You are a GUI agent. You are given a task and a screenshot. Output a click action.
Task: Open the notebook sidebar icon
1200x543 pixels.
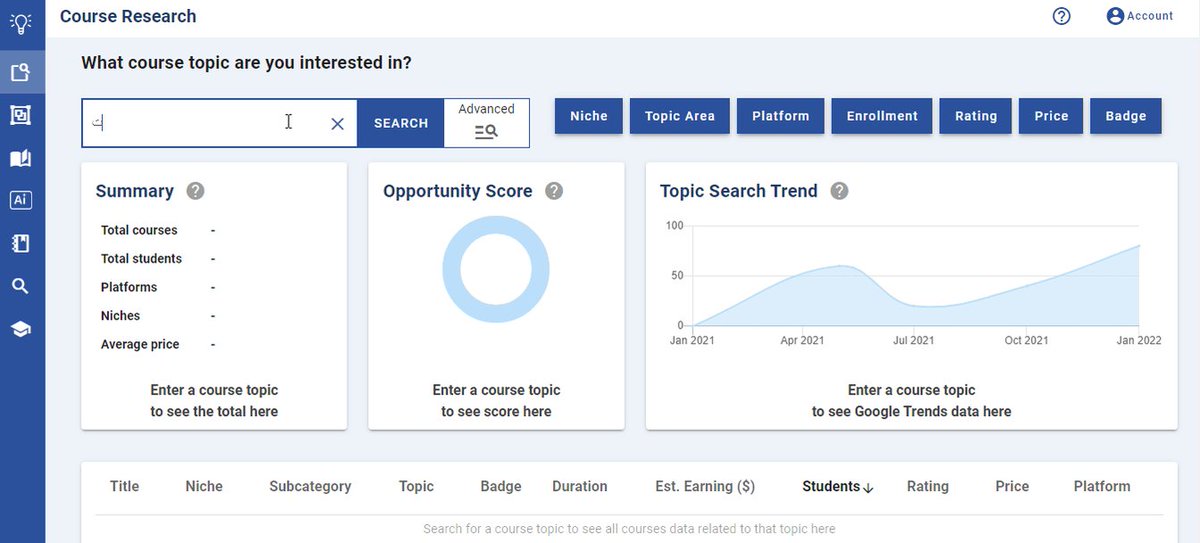point(21,243)
